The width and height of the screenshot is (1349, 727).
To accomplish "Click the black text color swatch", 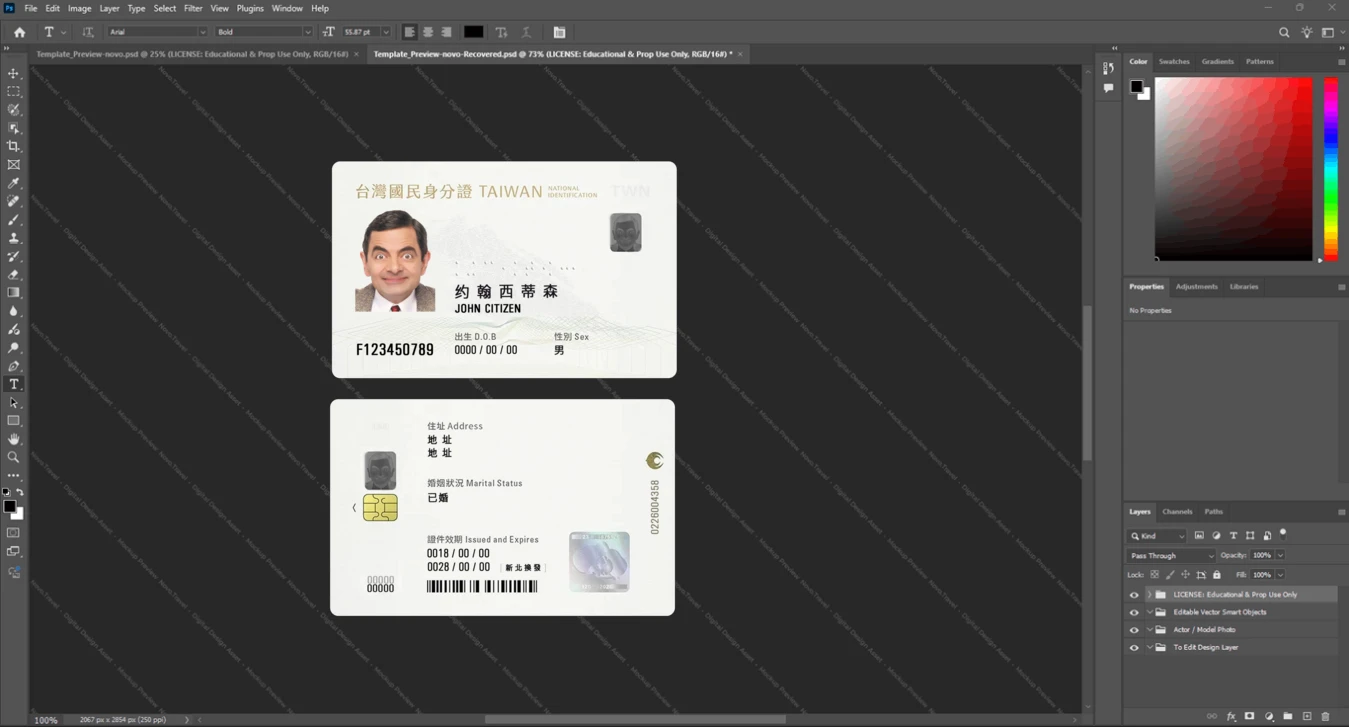I will 473,32.
